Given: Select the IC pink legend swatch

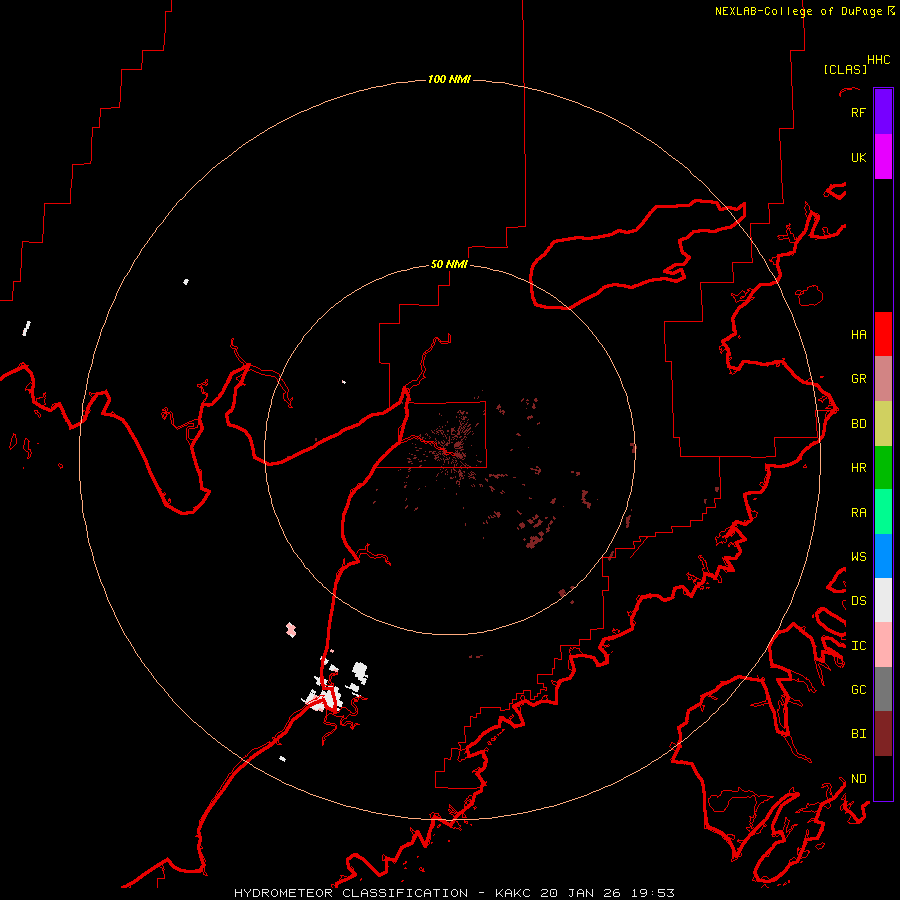Looking at the screenshot, I should [x=883, y=645].
